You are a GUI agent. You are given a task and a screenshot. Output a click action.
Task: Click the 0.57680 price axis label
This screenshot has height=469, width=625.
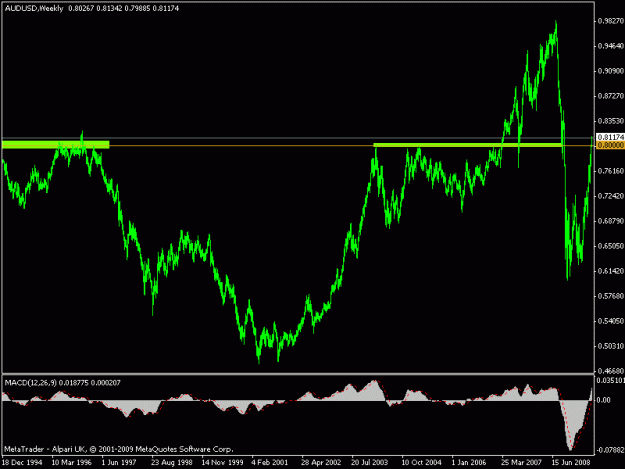611,296
